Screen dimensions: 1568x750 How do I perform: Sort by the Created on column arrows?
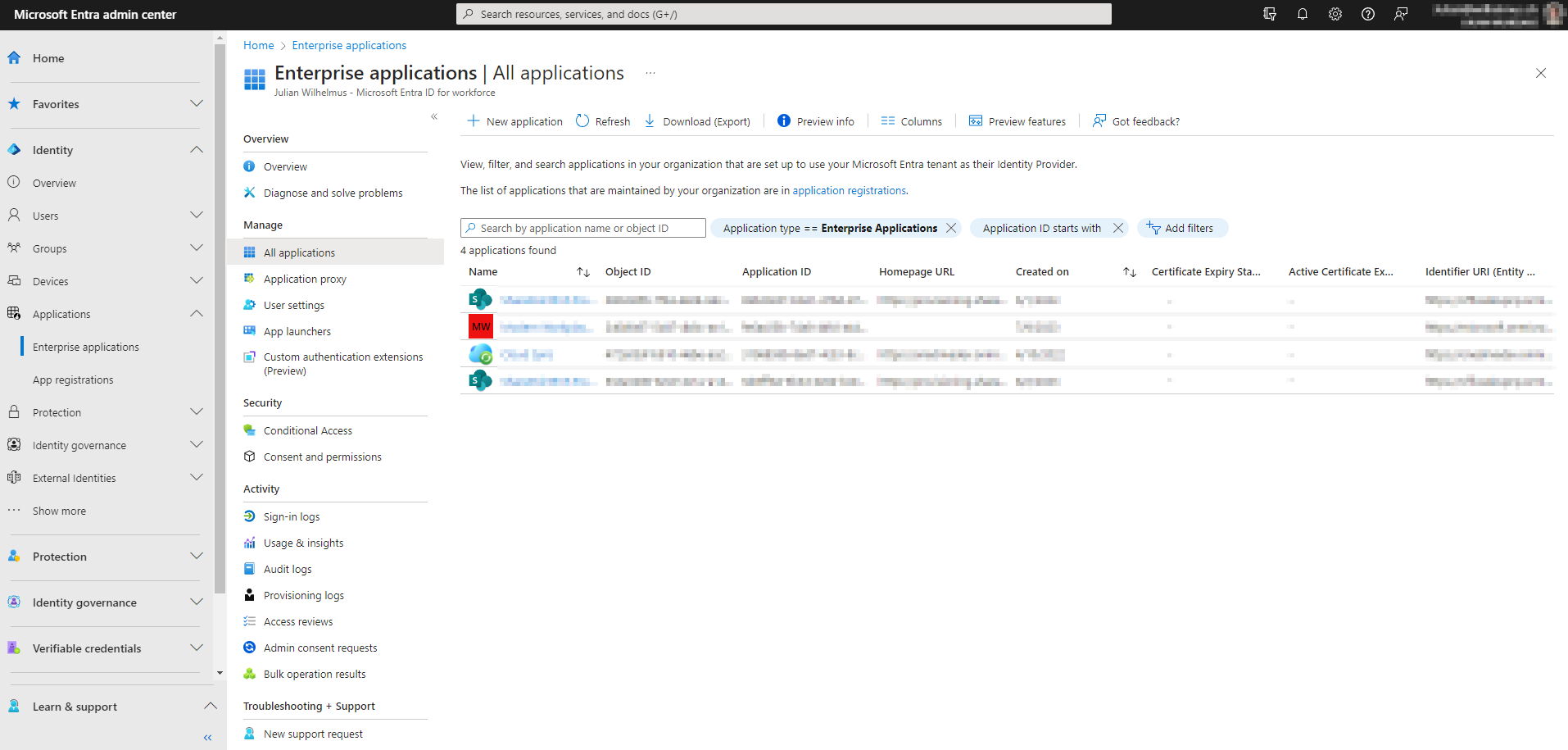[1130, 272]
